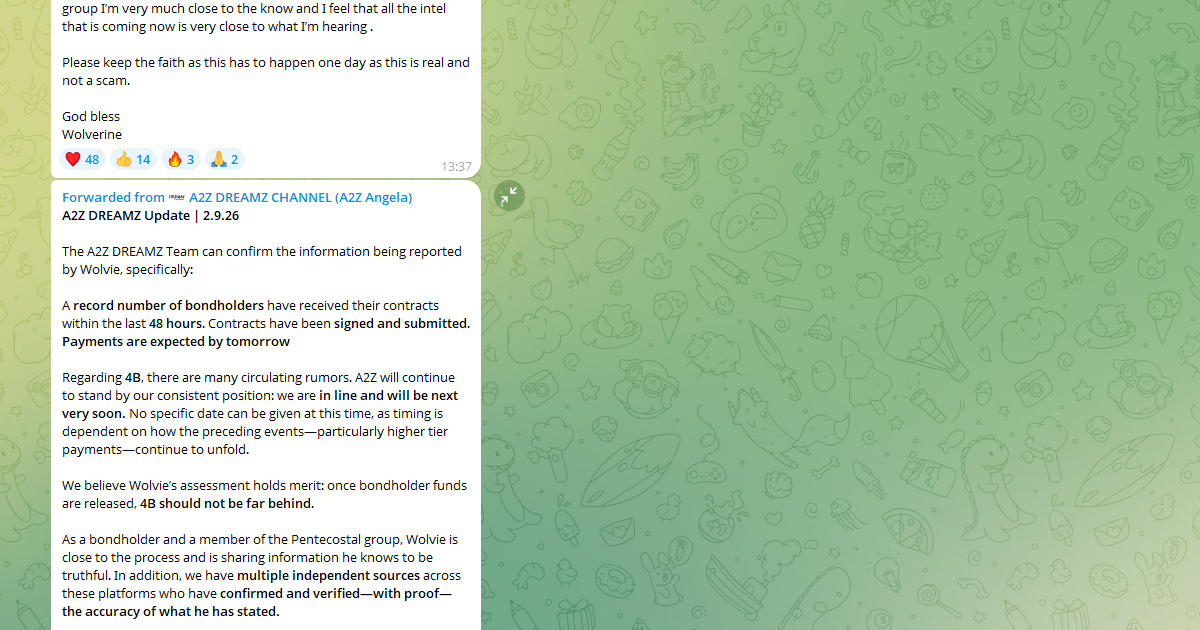The height and width of the screenshot is (630, 1200).
Task: Toggle the thumbs up reaction (14)
Action: [133, 159]
